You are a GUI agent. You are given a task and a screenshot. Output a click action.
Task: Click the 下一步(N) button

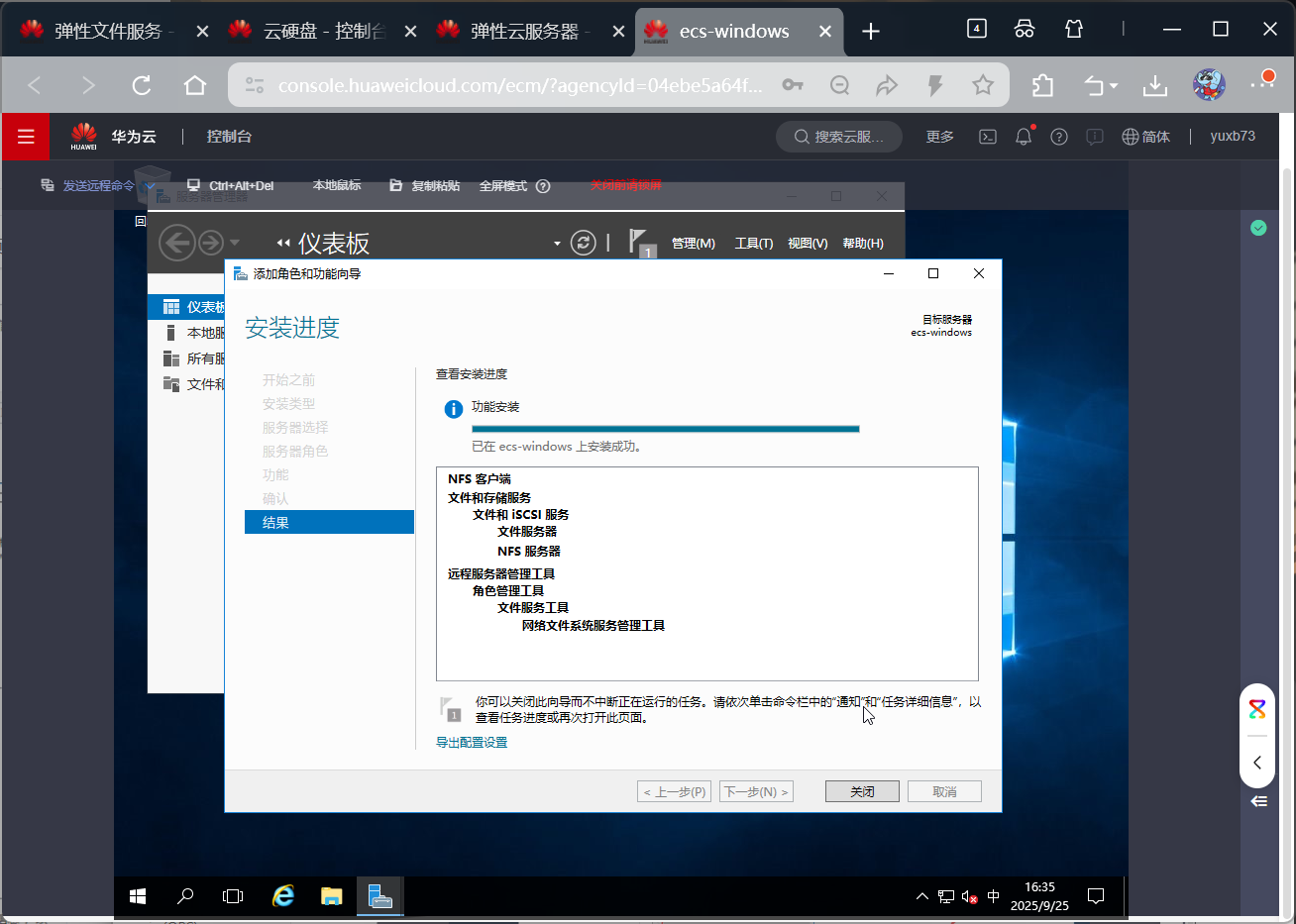(x=756, y=791)
